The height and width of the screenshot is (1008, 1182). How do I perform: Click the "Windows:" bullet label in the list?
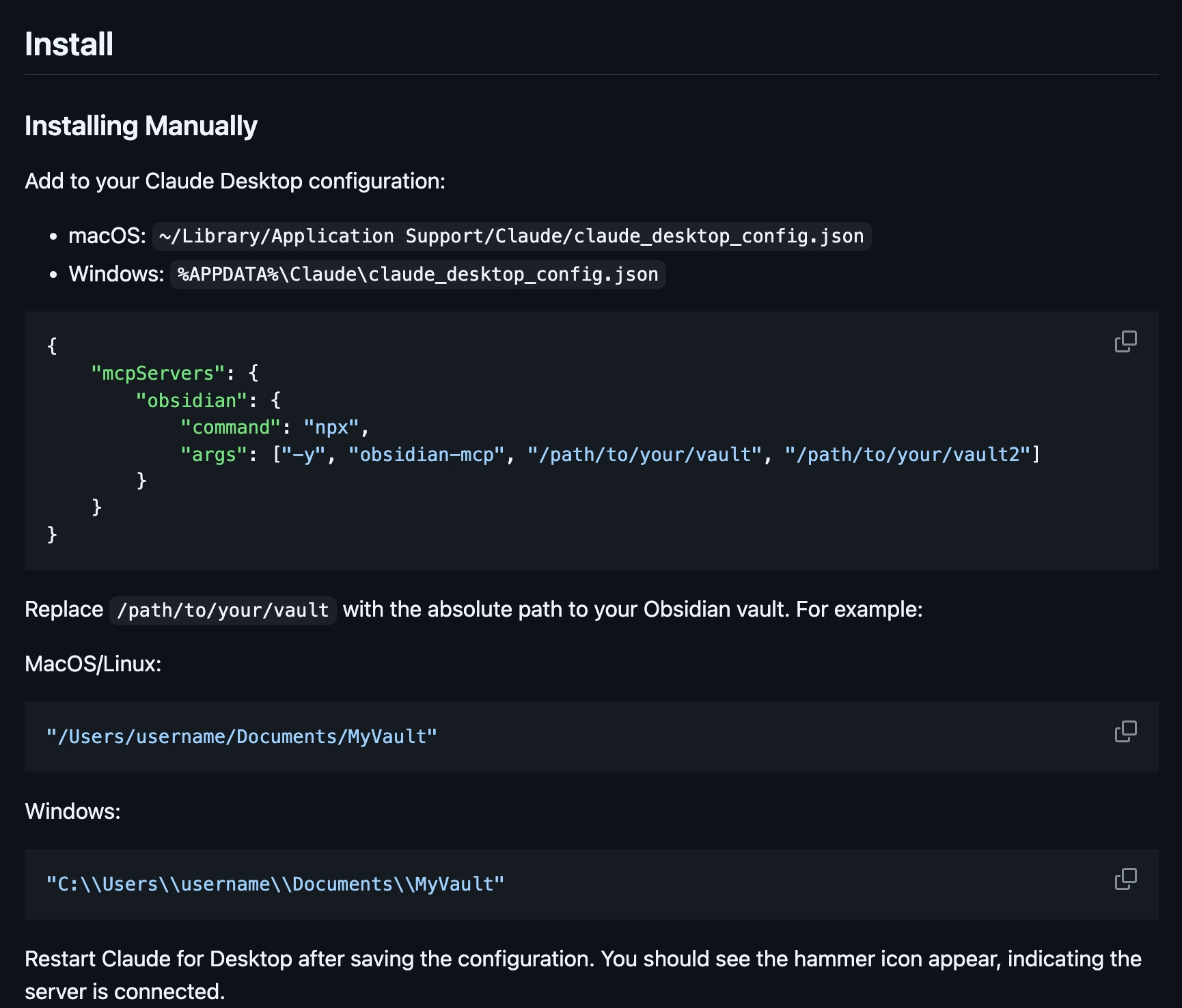pyautogui.click(x=116, y=275)
